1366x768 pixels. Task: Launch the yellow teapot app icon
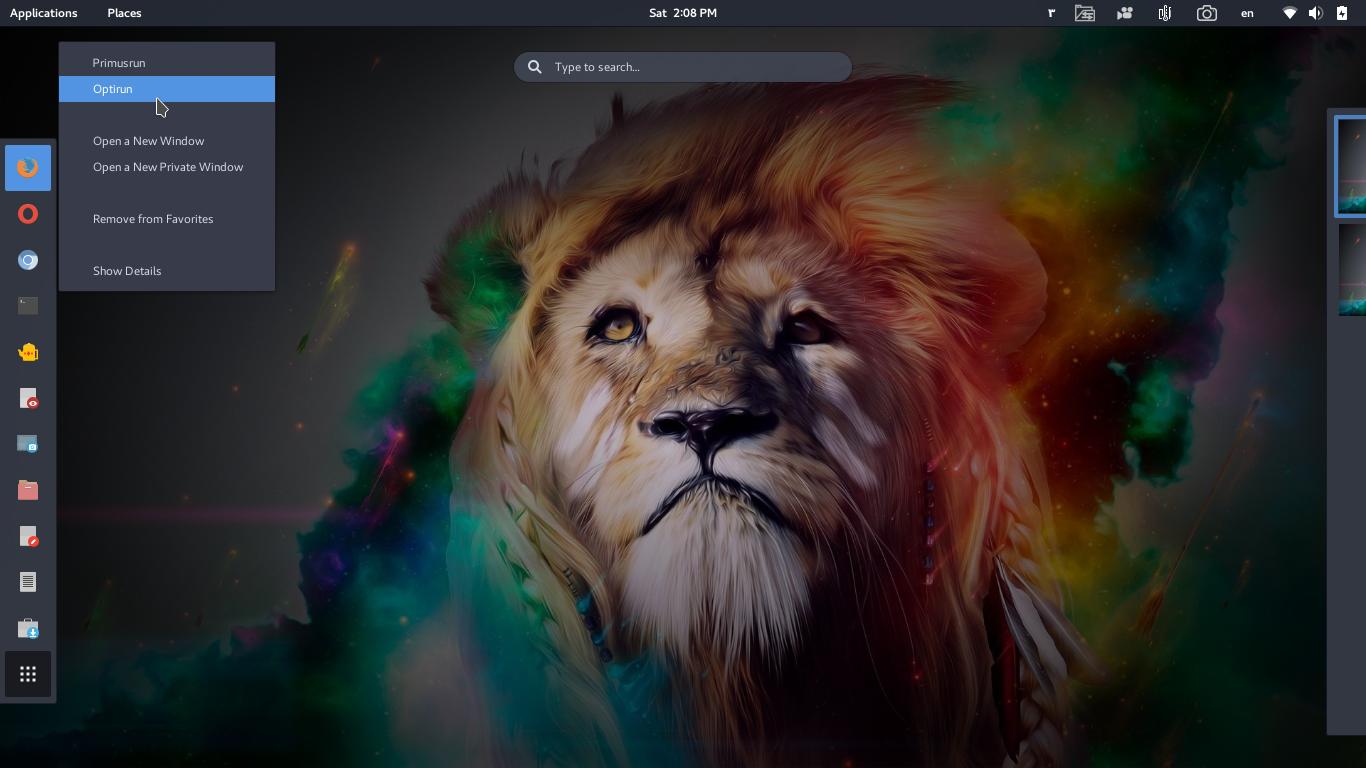coord(28,352)
